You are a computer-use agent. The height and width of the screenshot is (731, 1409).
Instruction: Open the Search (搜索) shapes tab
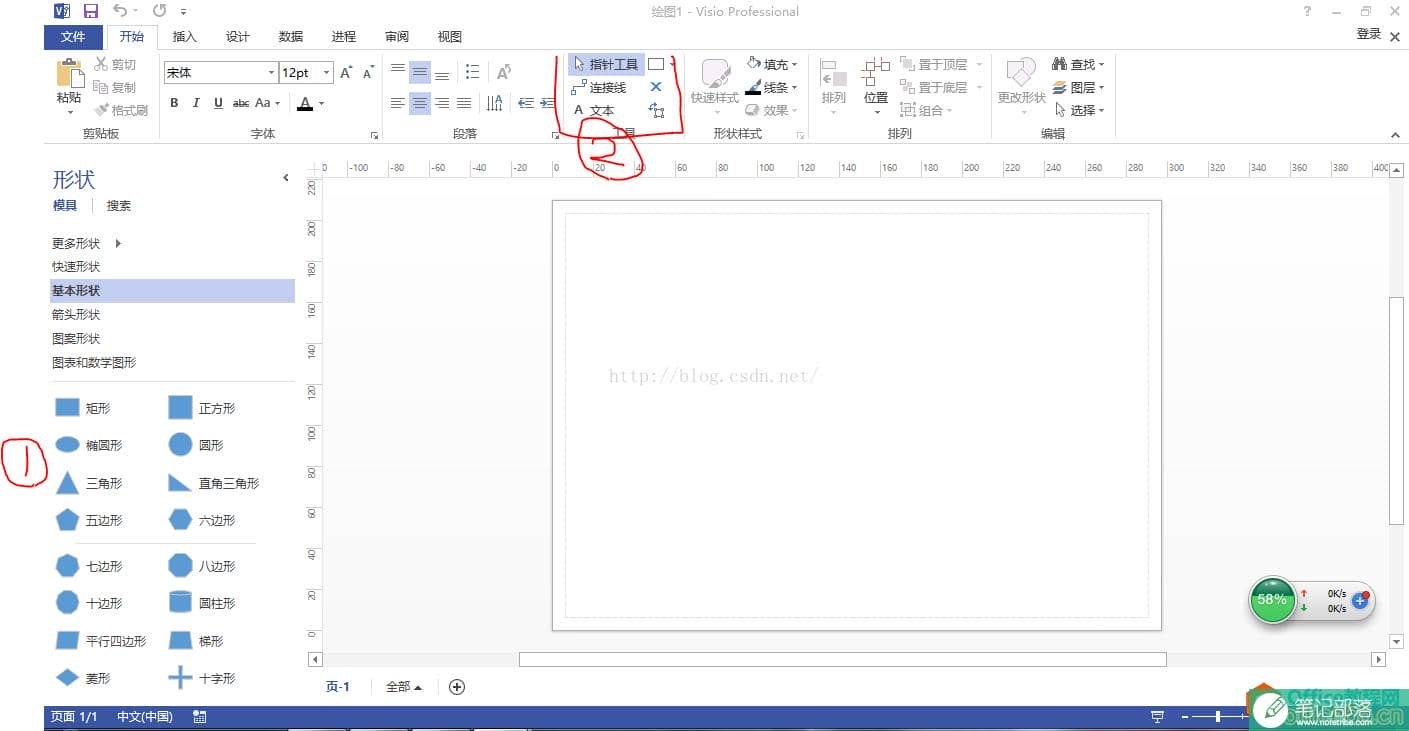pos(119,206)
